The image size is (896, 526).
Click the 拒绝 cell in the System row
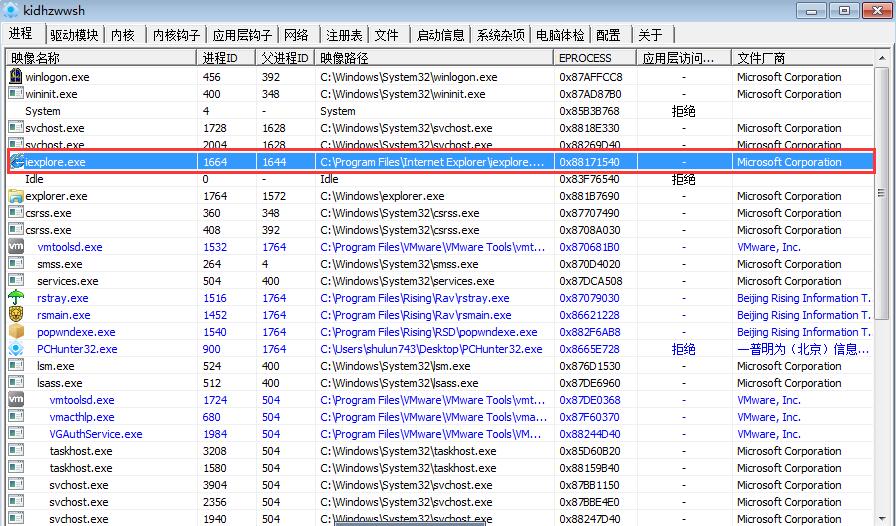coord(683,111)
